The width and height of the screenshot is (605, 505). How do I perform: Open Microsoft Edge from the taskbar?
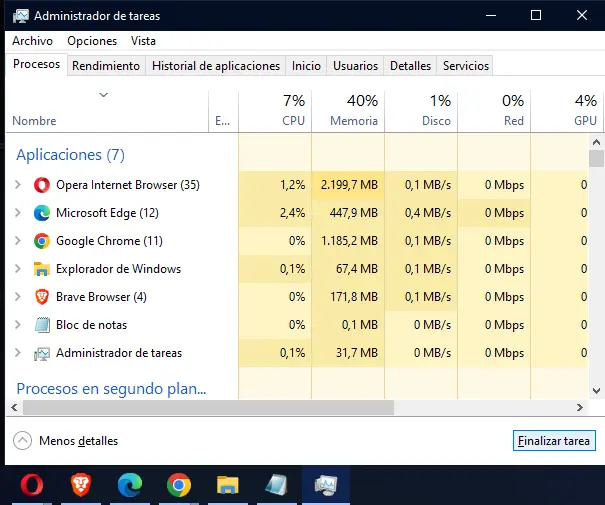[130, 485]
